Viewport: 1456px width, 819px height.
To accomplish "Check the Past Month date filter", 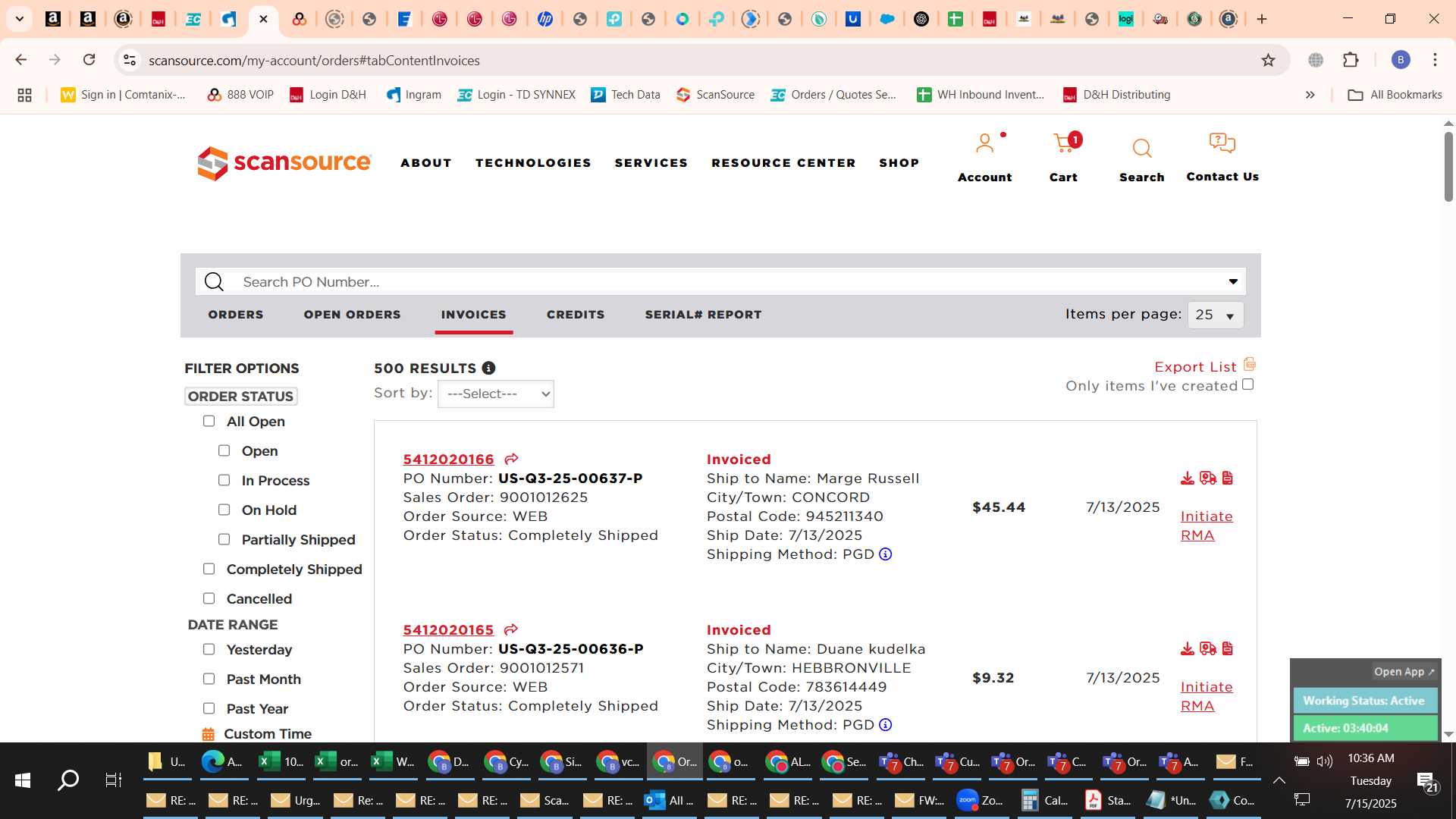I will (x=209, y=679).
